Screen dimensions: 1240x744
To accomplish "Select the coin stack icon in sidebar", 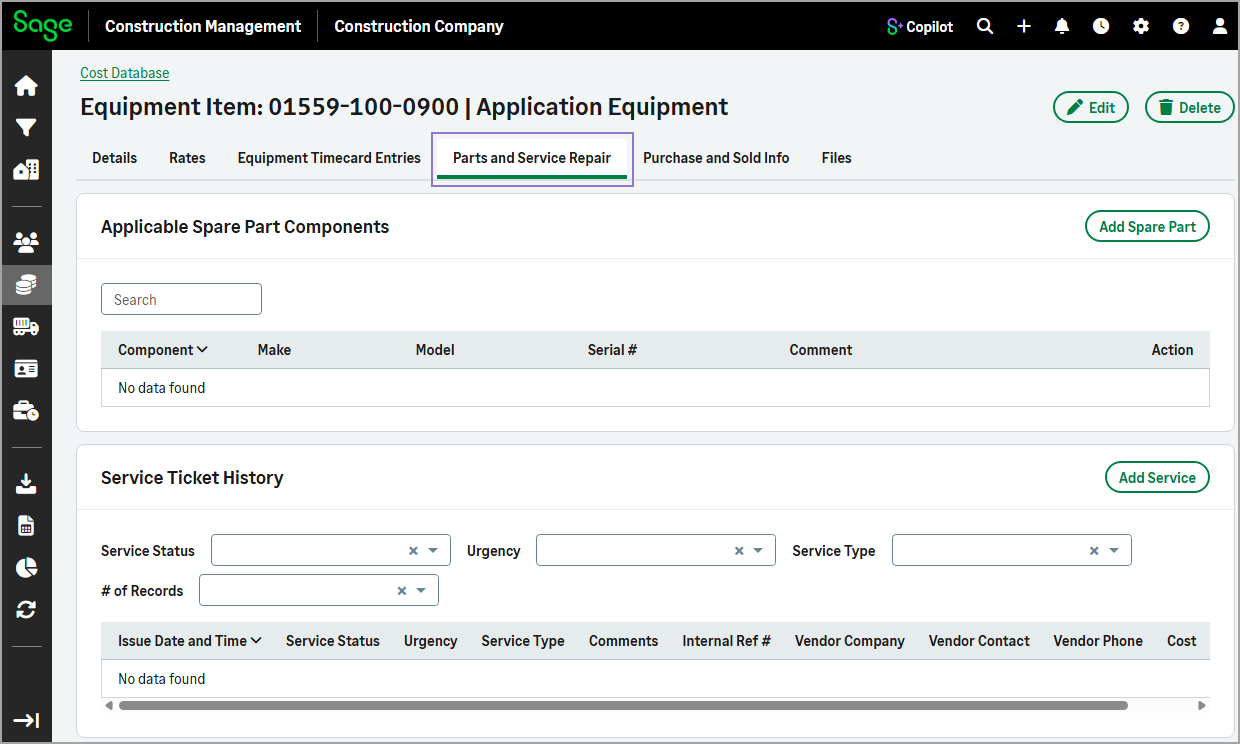I will point(26,285).
